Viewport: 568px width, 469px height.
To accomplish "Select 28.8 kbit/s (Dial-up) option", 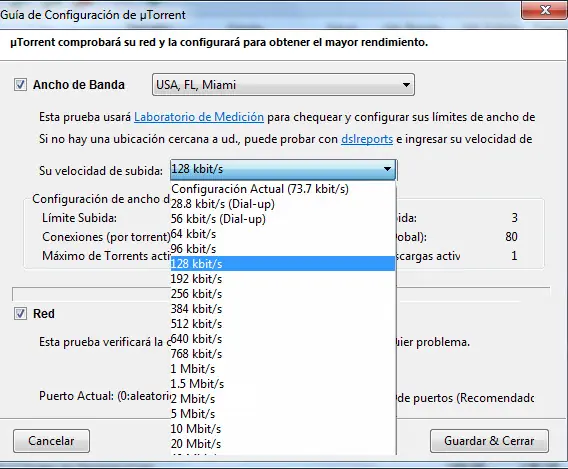I will (x=283, y=204).
